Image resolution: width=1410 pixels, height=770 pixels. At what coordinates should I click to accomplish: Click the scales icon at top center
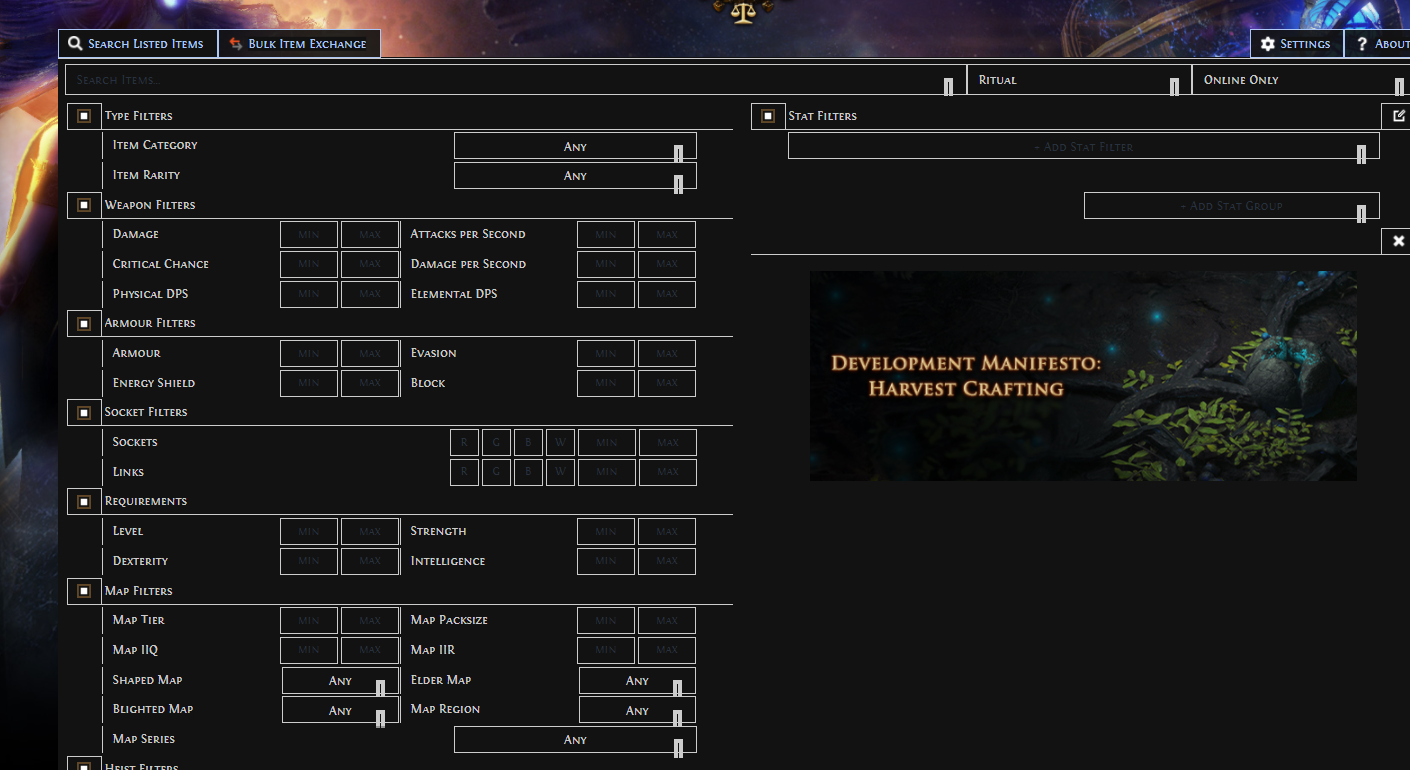pos(742,12)
